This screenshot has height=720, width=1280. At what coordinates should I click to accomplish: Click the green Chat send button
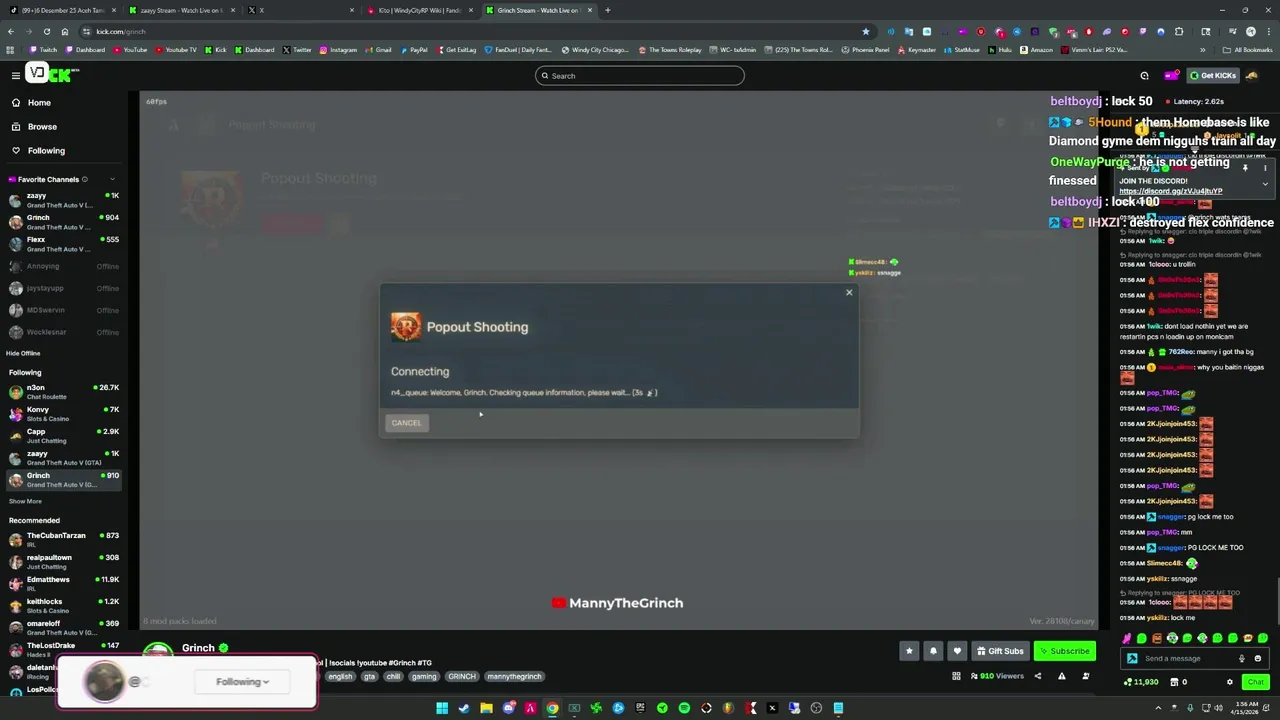[x=1255, y=682]
